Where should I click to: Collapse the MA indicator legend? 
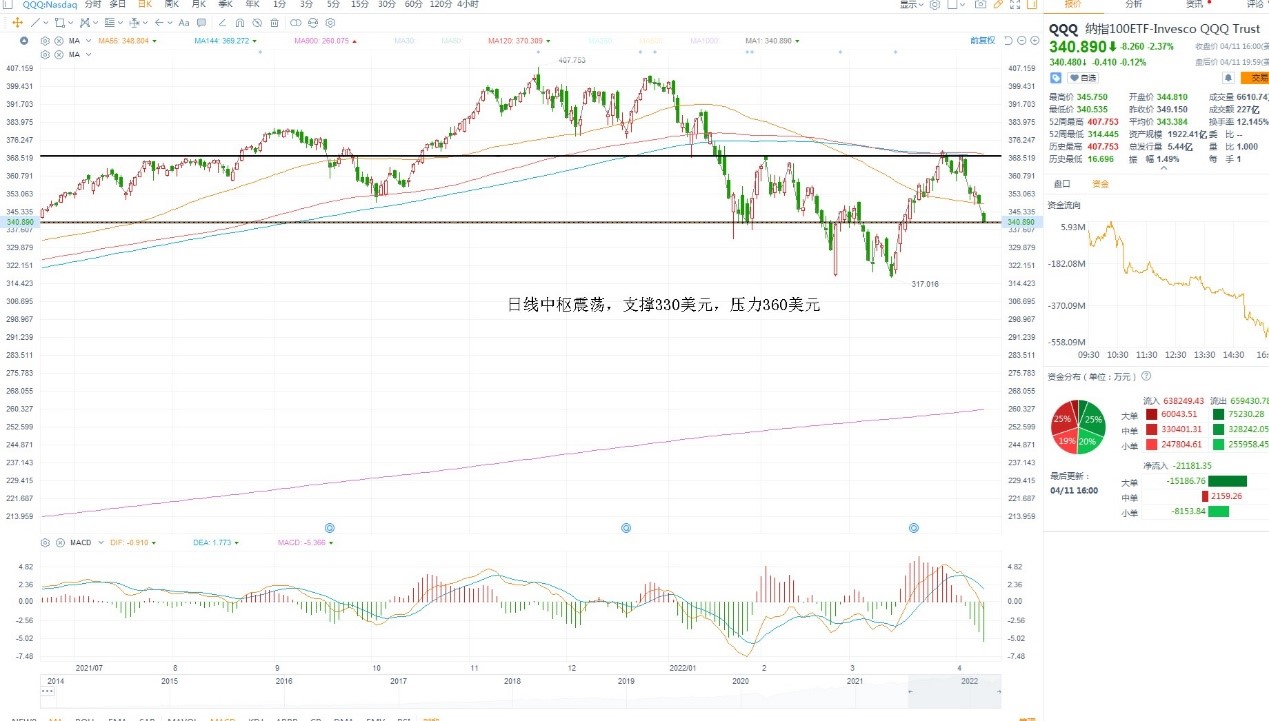(24, 41)
